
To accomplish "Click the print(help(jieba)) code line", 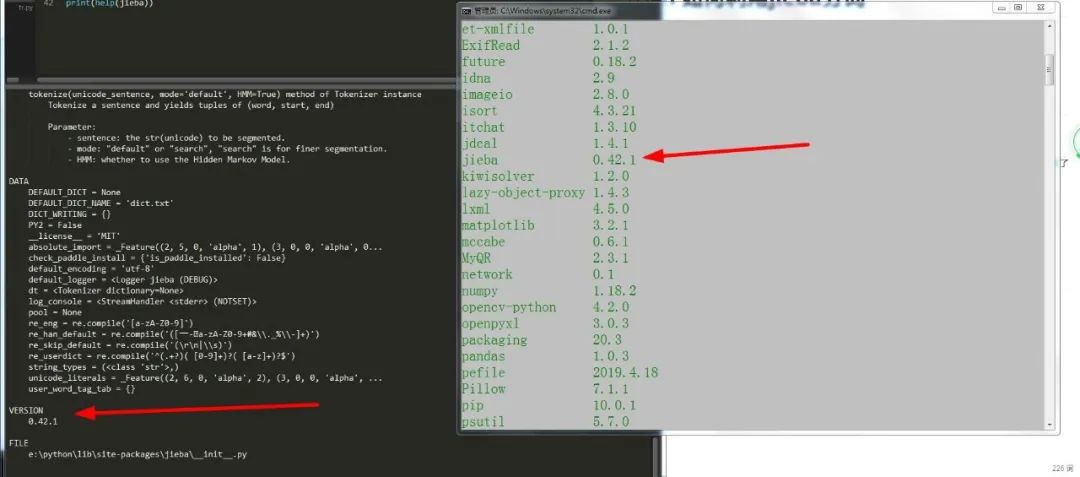I will point(112,3).
